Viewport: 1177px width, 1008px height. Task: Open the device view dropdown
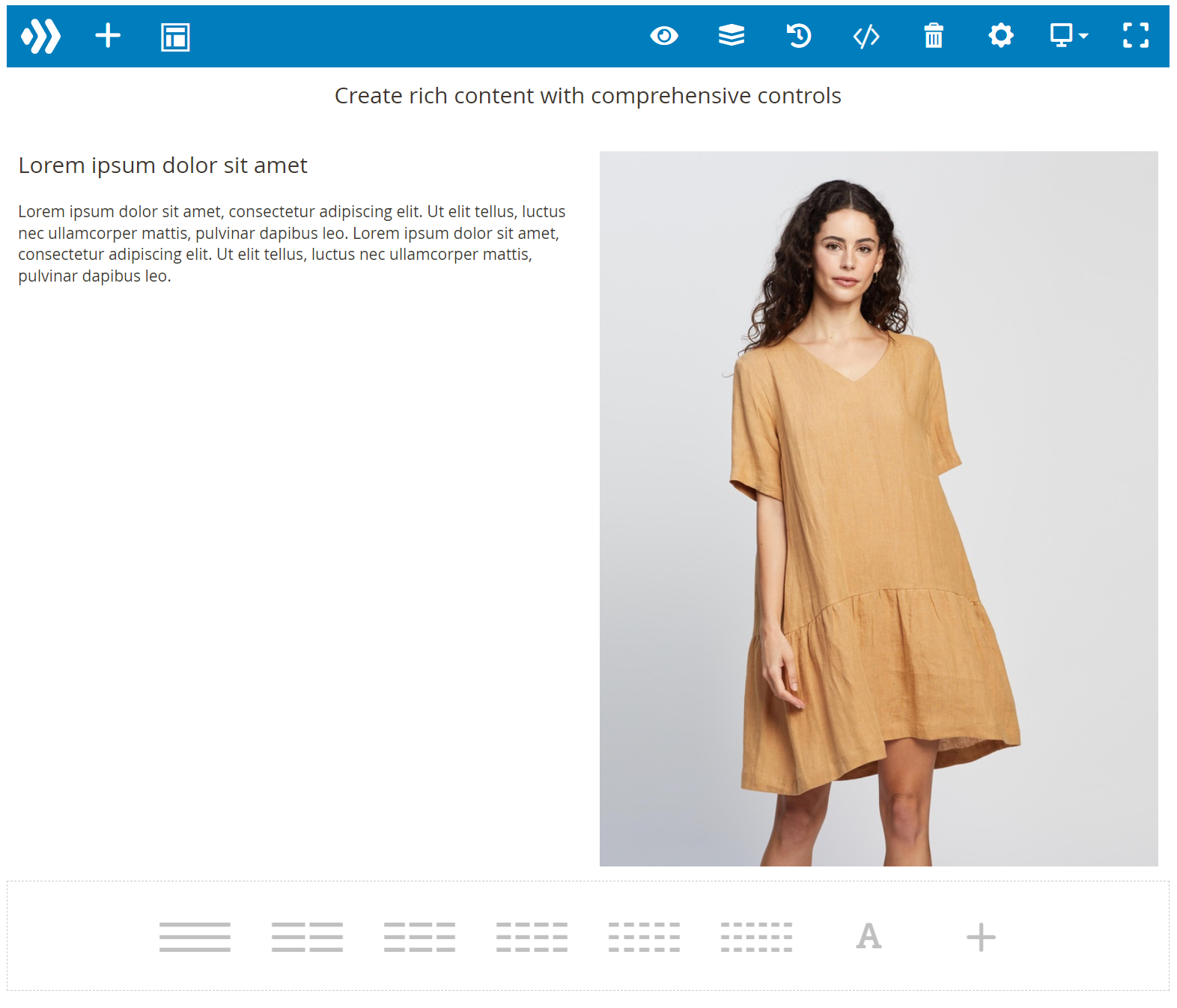[x=1068, y=35]
